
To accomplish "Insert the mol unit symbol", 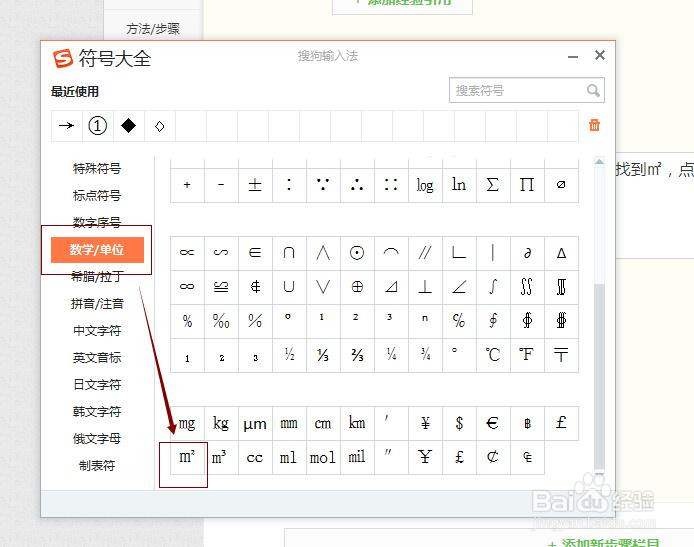I will click(x=323, y=457).
